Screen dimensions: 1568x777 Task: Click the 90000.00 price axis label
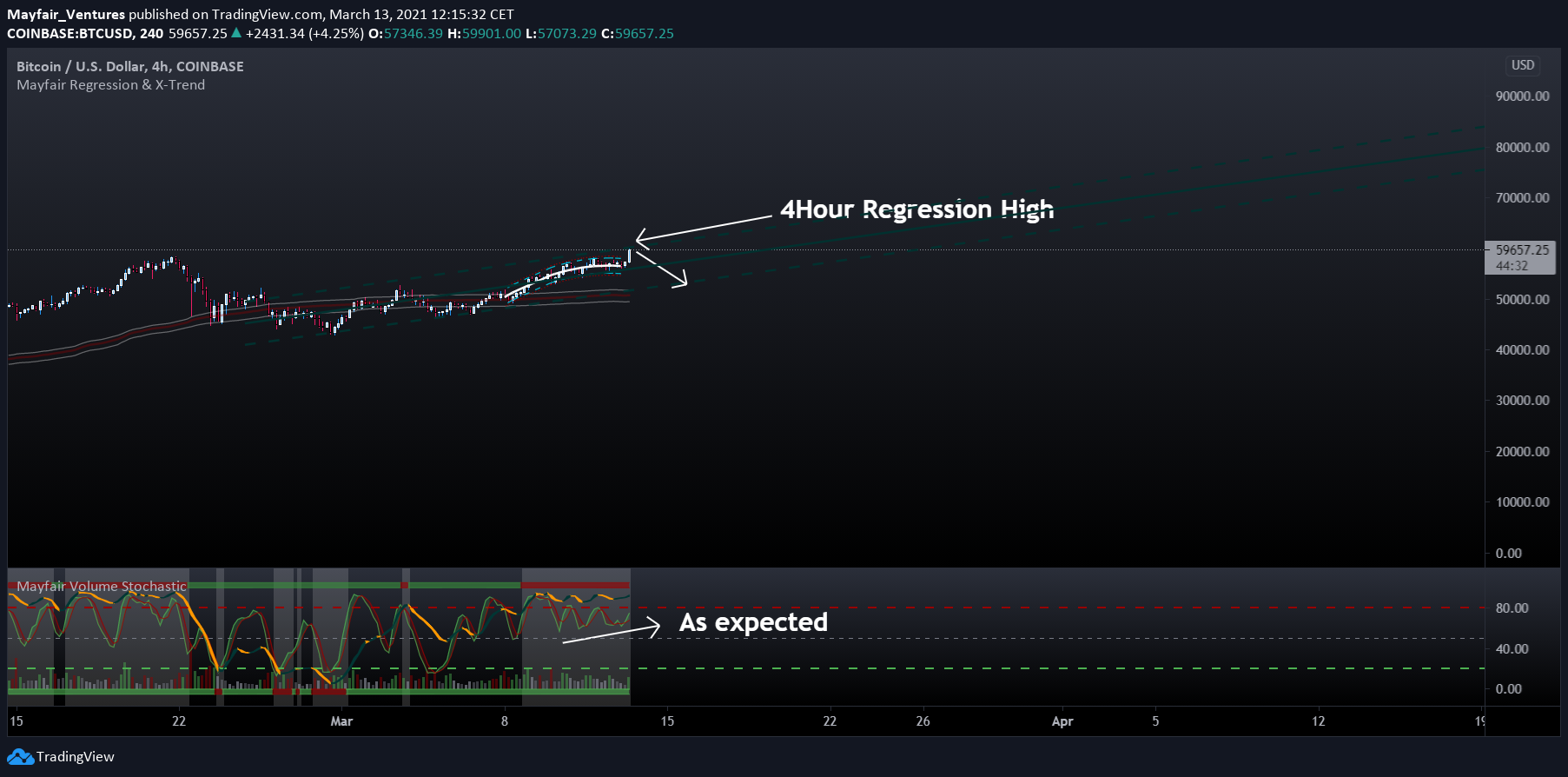pos(1522,96)
